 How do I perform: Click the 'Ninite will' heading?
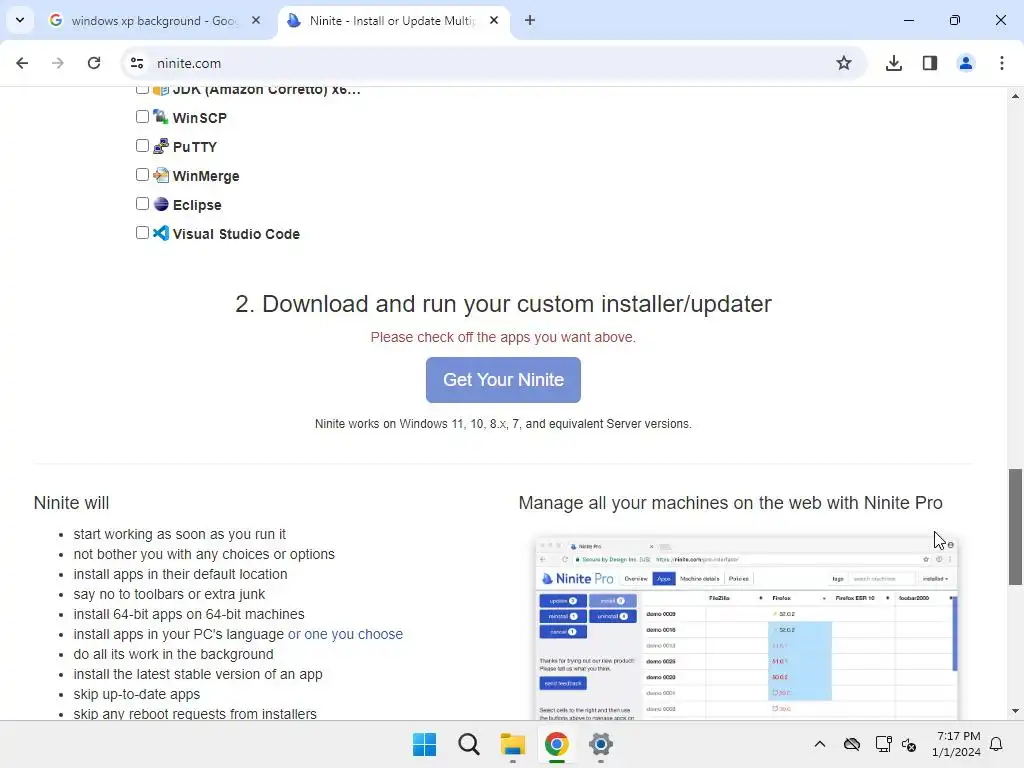tap(71, 503)
